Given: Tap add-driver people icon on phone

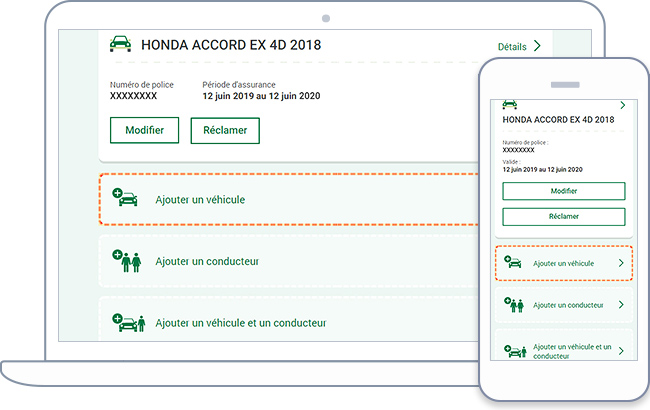Looking at the screenshot, I should click(514, 305).
